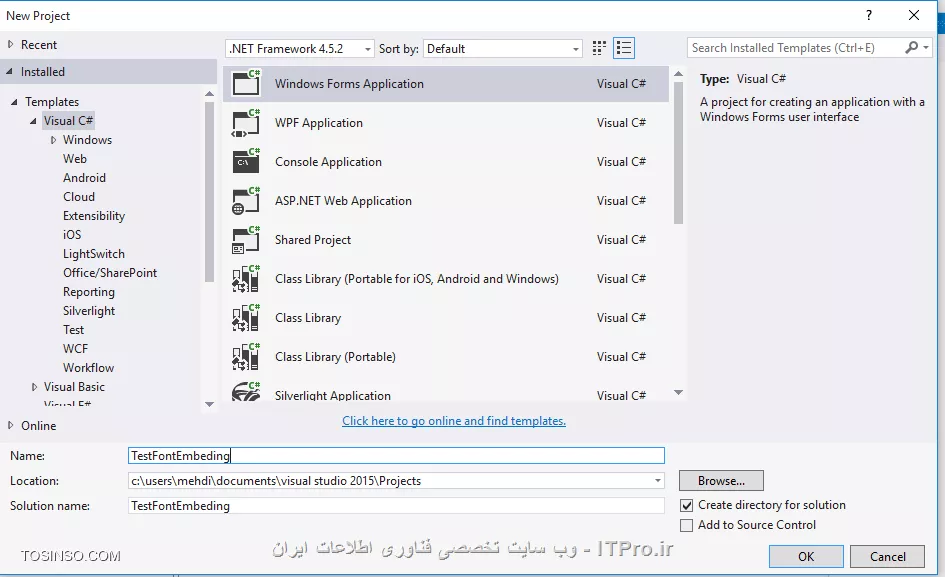945x577 pixels.
Task: Select the WCF category
Action: click(75, 348)
